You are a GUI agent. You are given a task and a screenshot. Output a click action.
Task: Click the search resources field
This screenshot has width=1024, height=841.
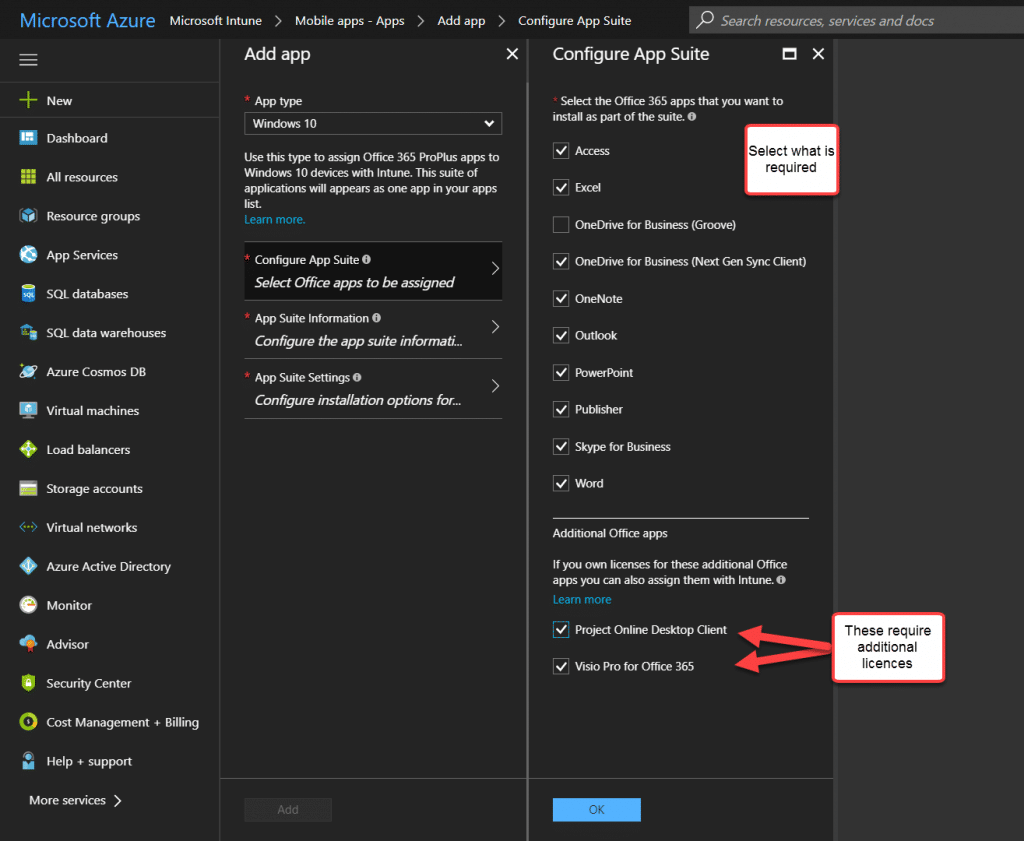(860, 20)
